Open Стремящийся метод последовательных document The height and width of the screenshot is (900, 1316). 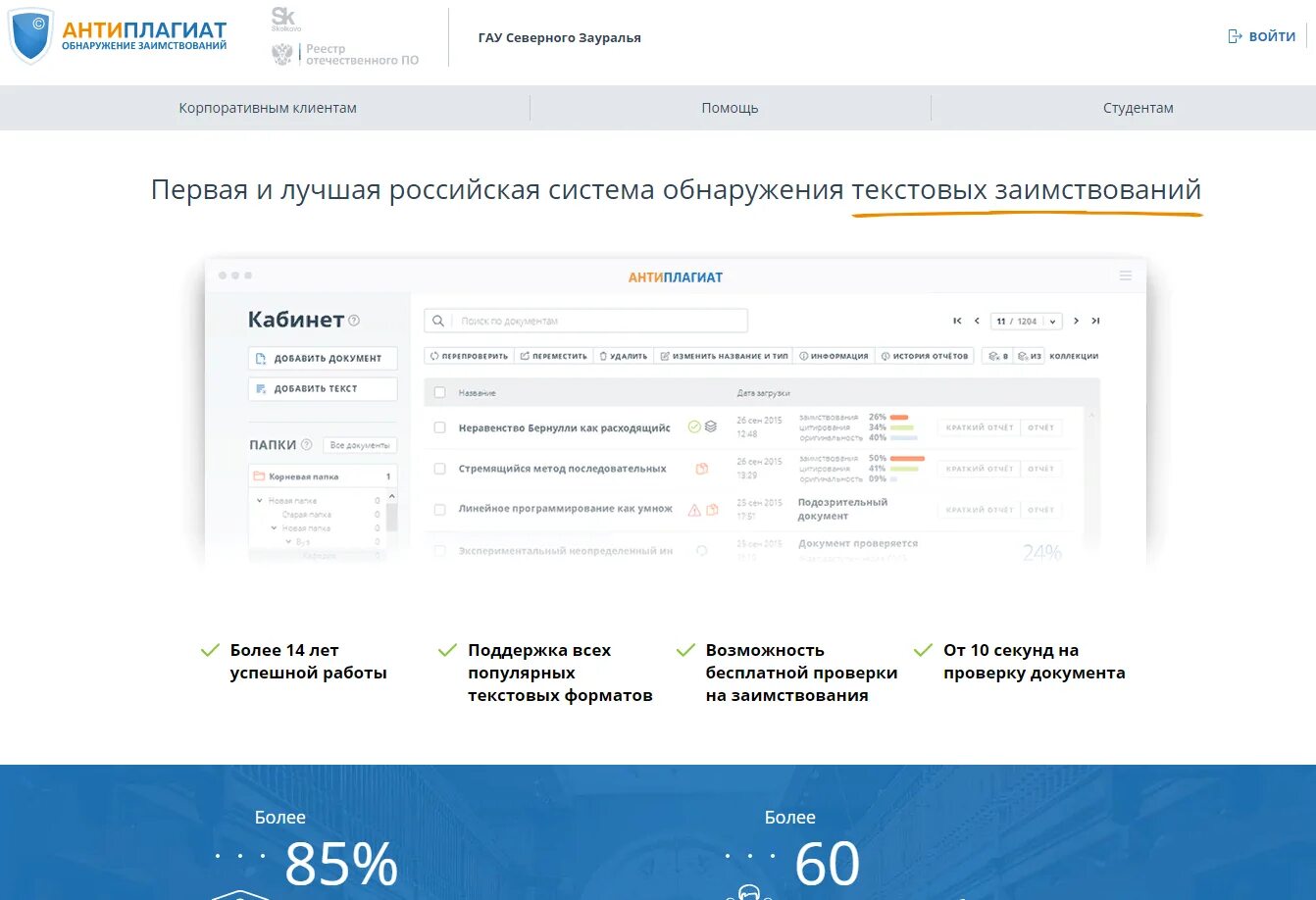pos(562,469)
